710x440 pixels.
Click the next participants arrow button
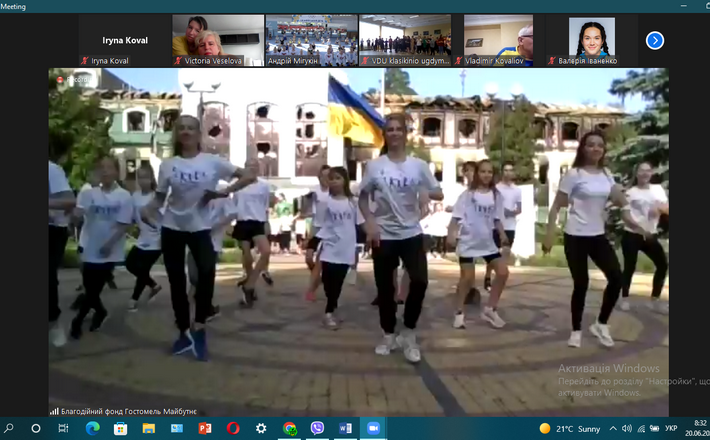[654, 41]
